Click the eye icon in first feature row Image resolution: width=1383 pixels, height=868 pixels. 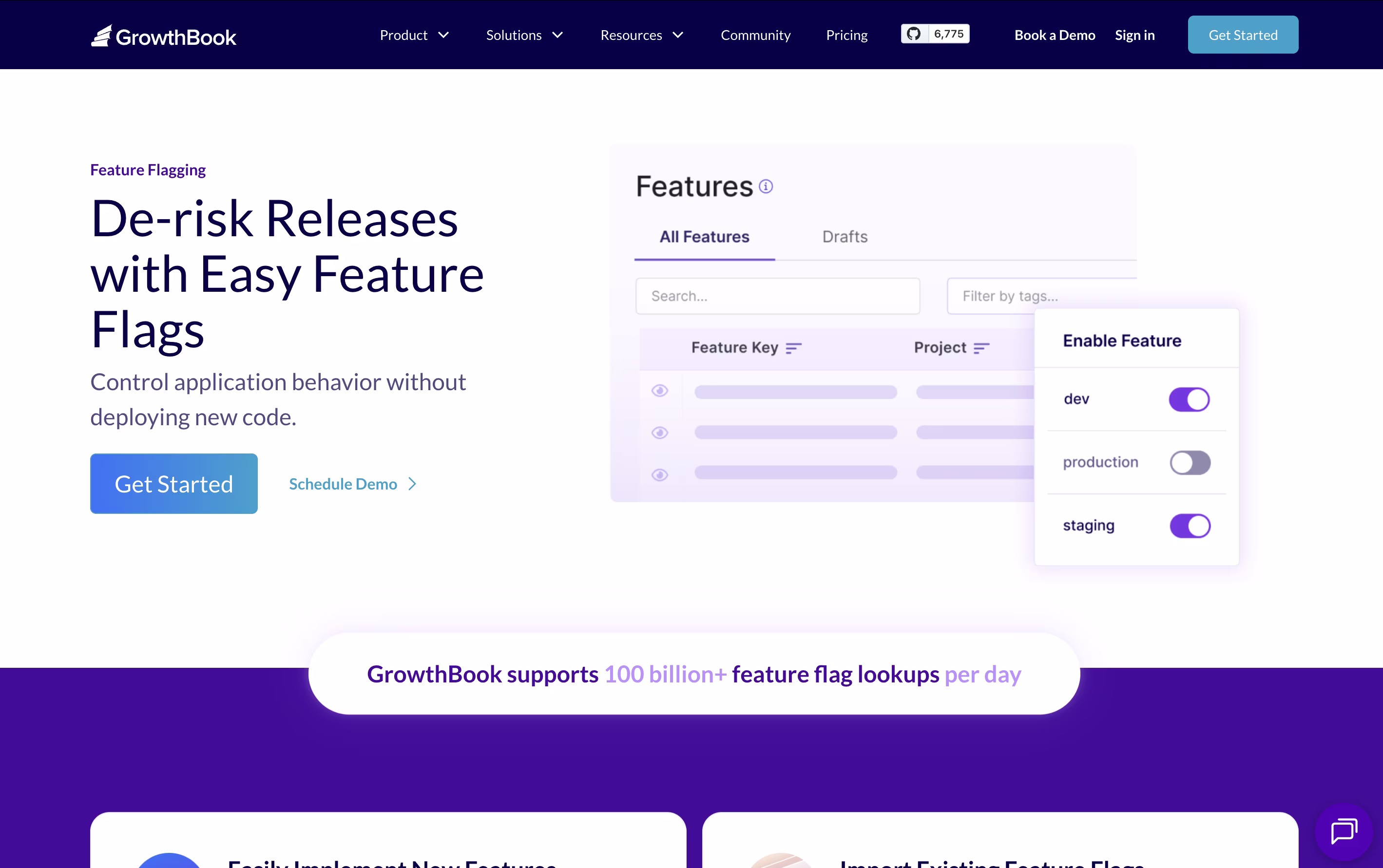(x=660, y=391)
